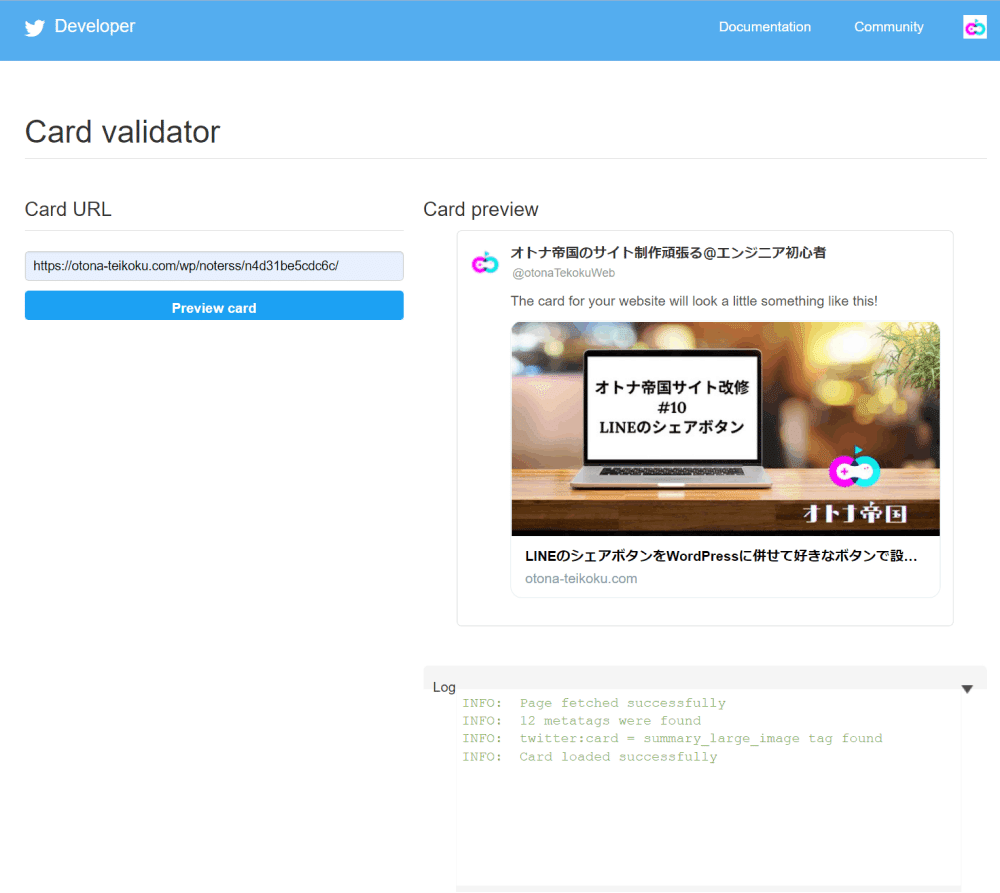Open the Documentation menu
The height and width of the screenshot is (893, 1000).
click(765, 27)
